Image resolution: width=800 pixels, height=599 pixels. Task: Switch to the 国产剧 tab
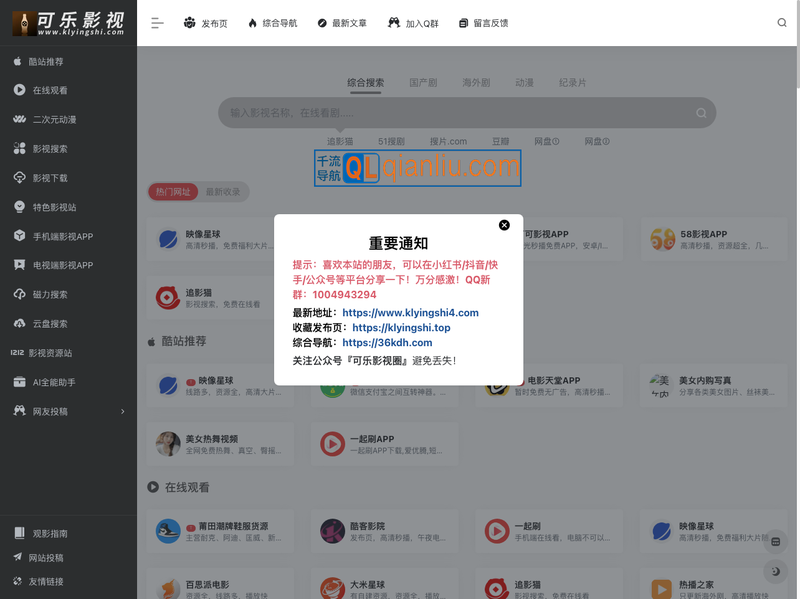point(426,82)
